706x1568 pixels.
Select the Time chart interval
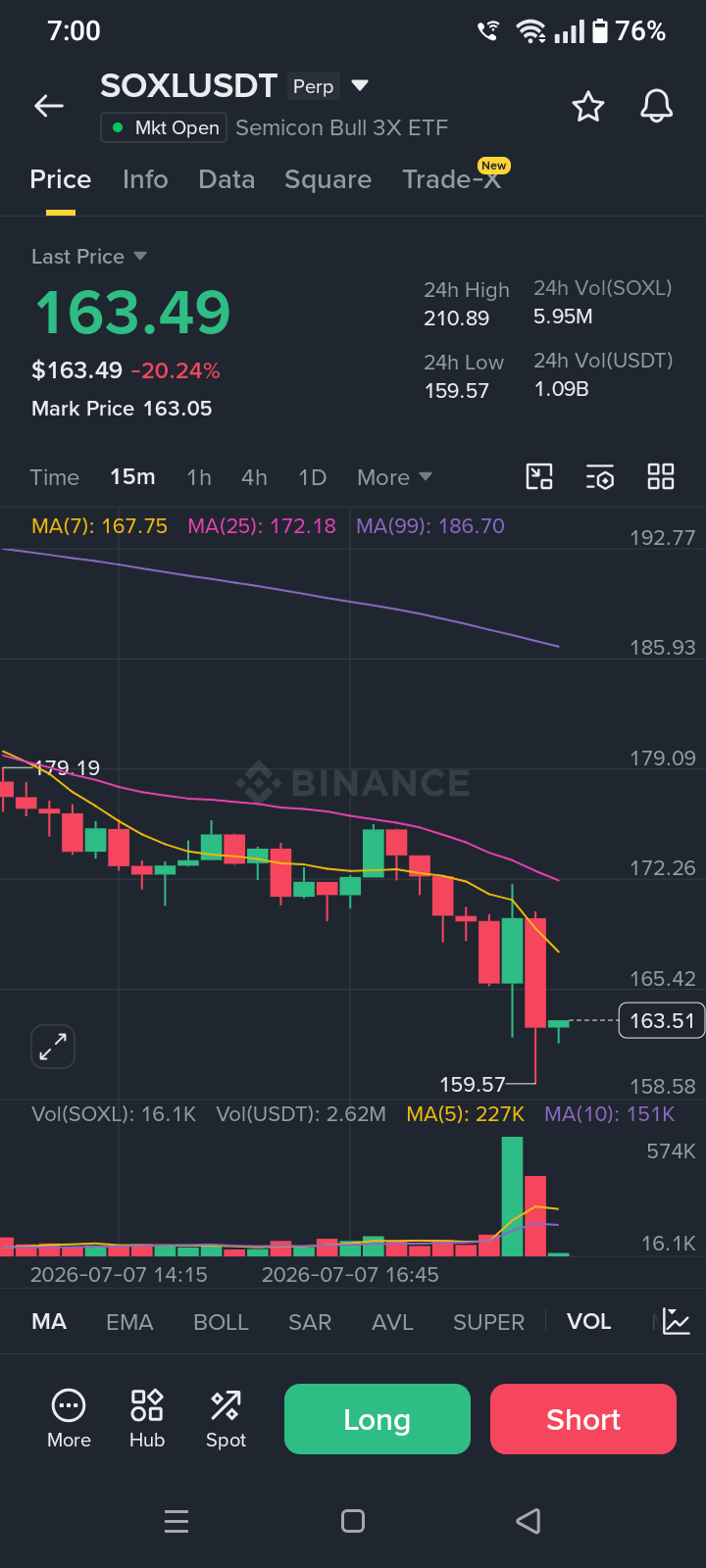[54, 477]
